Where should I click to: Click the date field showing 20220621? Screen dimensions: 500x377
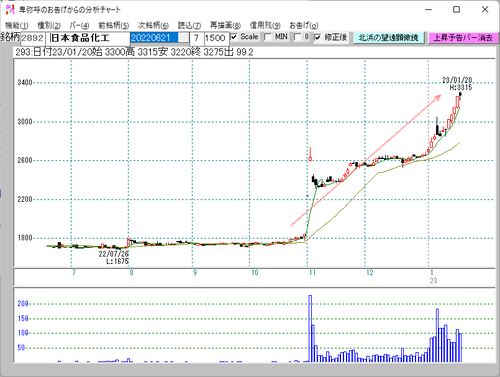(154, 38)
